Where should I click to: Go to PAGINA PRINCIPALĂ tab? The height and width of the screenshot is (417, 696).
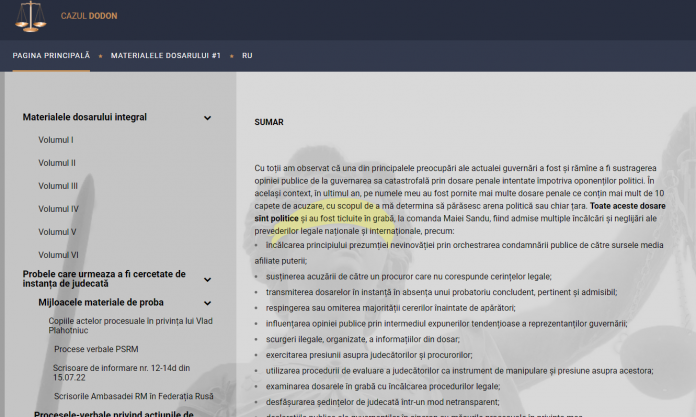[x=51, y=56]
